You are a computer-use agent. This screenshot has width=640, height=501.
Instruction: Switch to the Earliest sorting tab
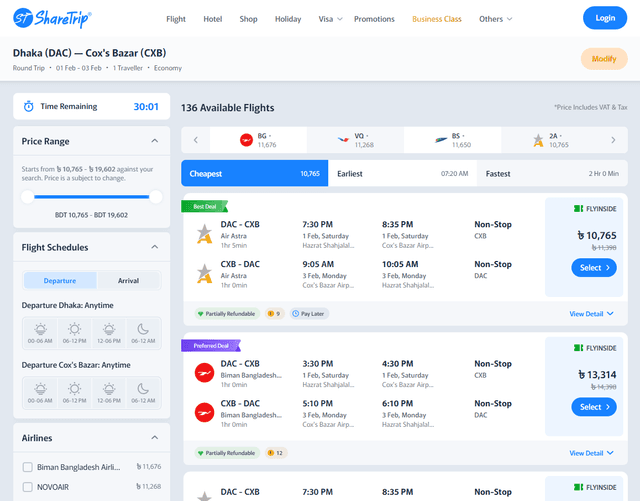[x=402, y=174]
